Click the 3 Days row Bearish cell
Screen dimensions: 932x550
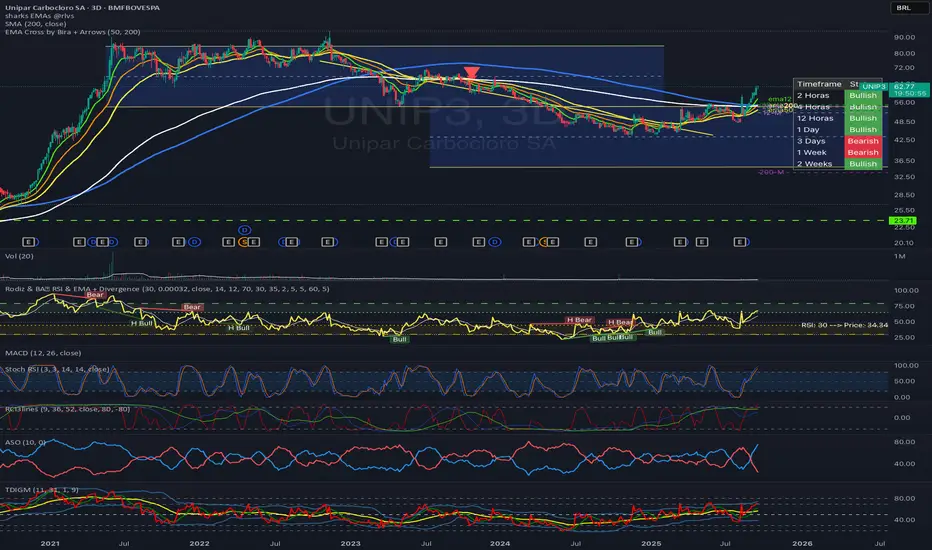862,141
